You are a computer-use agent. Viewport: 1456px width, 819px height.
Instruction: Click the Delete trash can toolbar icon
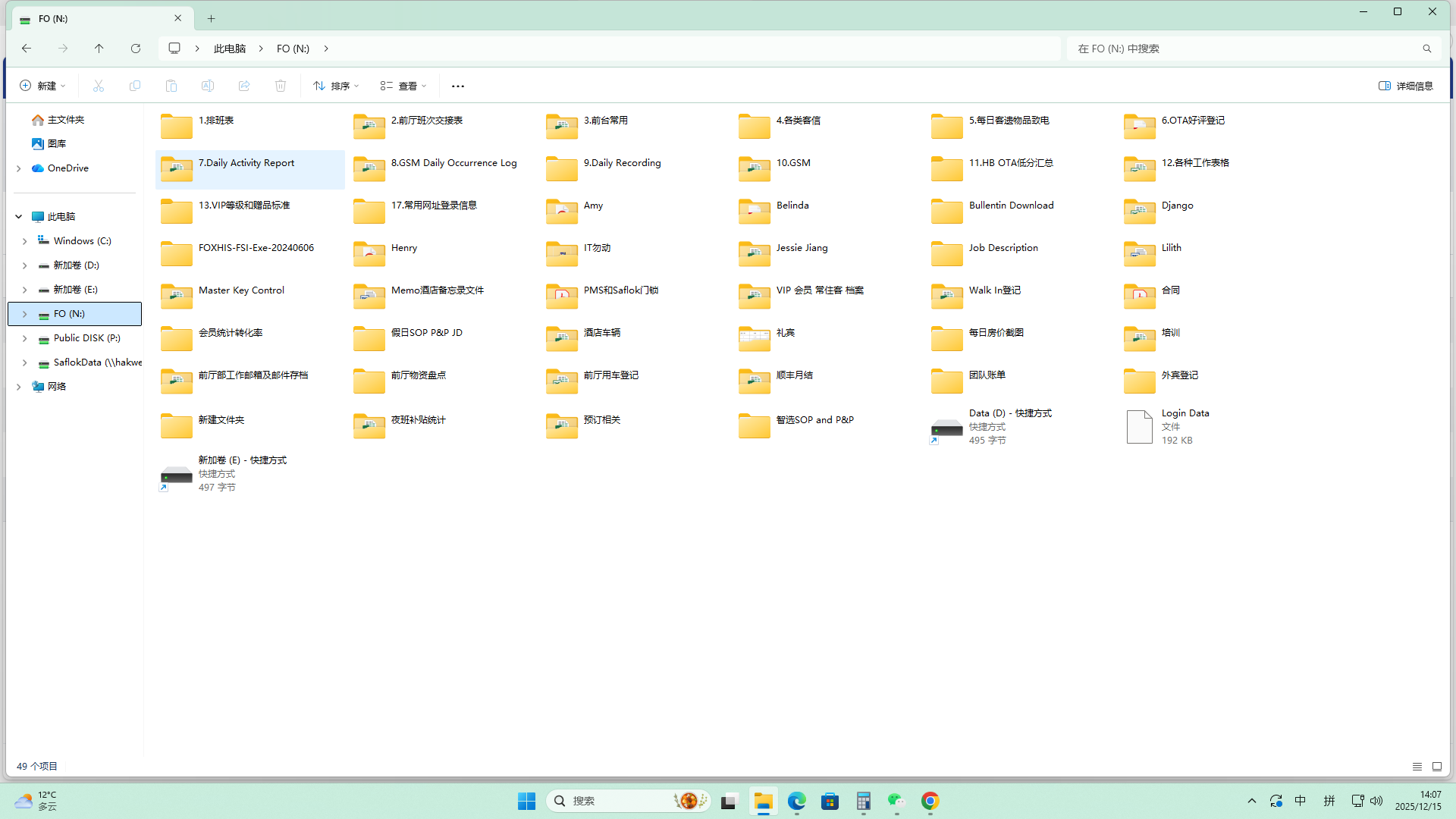pos(281,86)
